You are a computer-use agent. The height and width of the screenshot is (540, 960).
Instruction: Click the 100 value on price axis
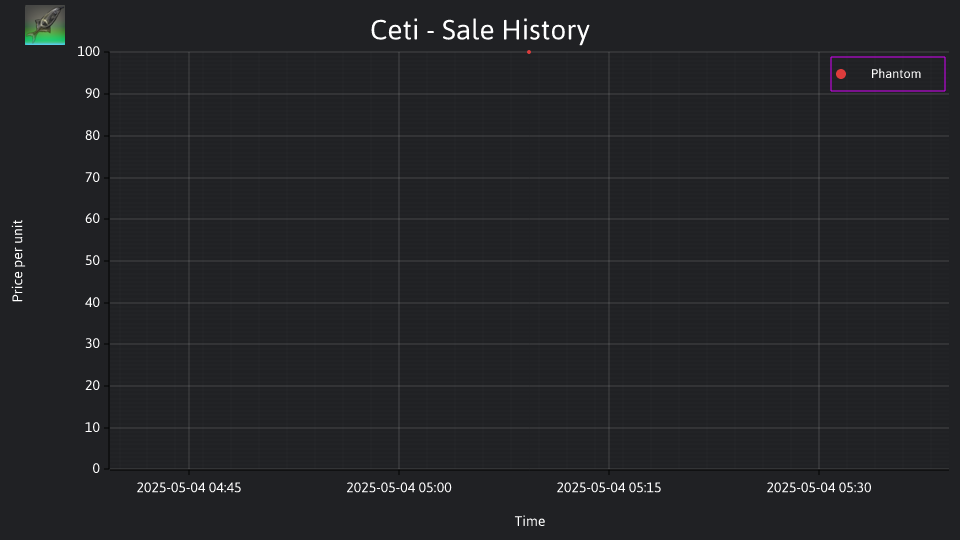(89, 51)
